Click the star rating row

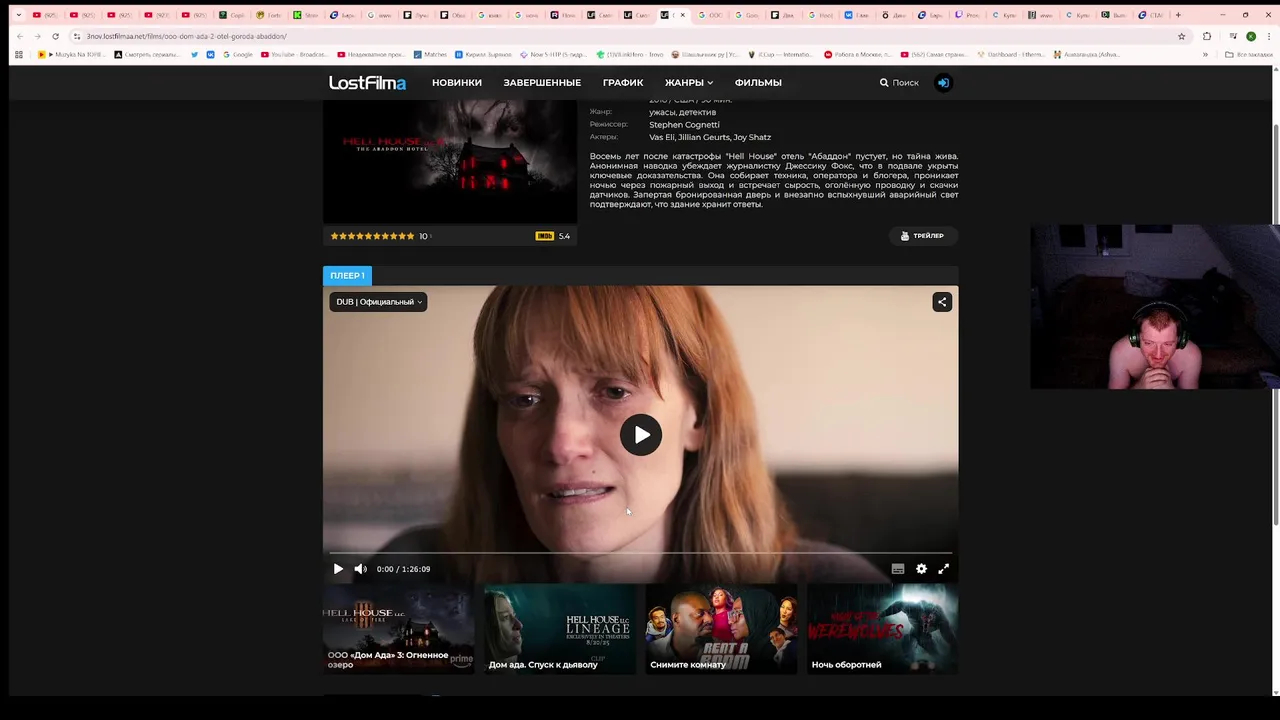[372, 236]
